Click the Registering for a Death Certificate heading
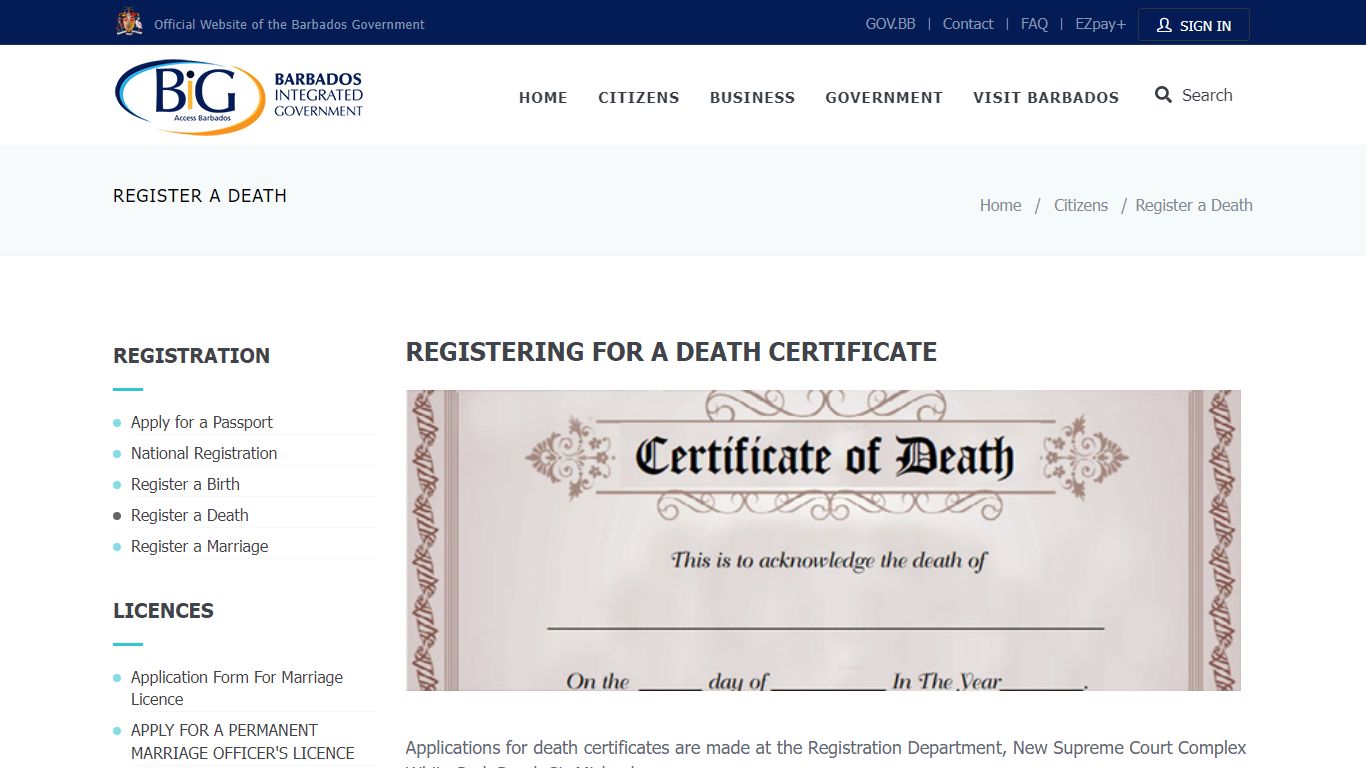The width and height of the screenshot is (1366, 768). 671,352
